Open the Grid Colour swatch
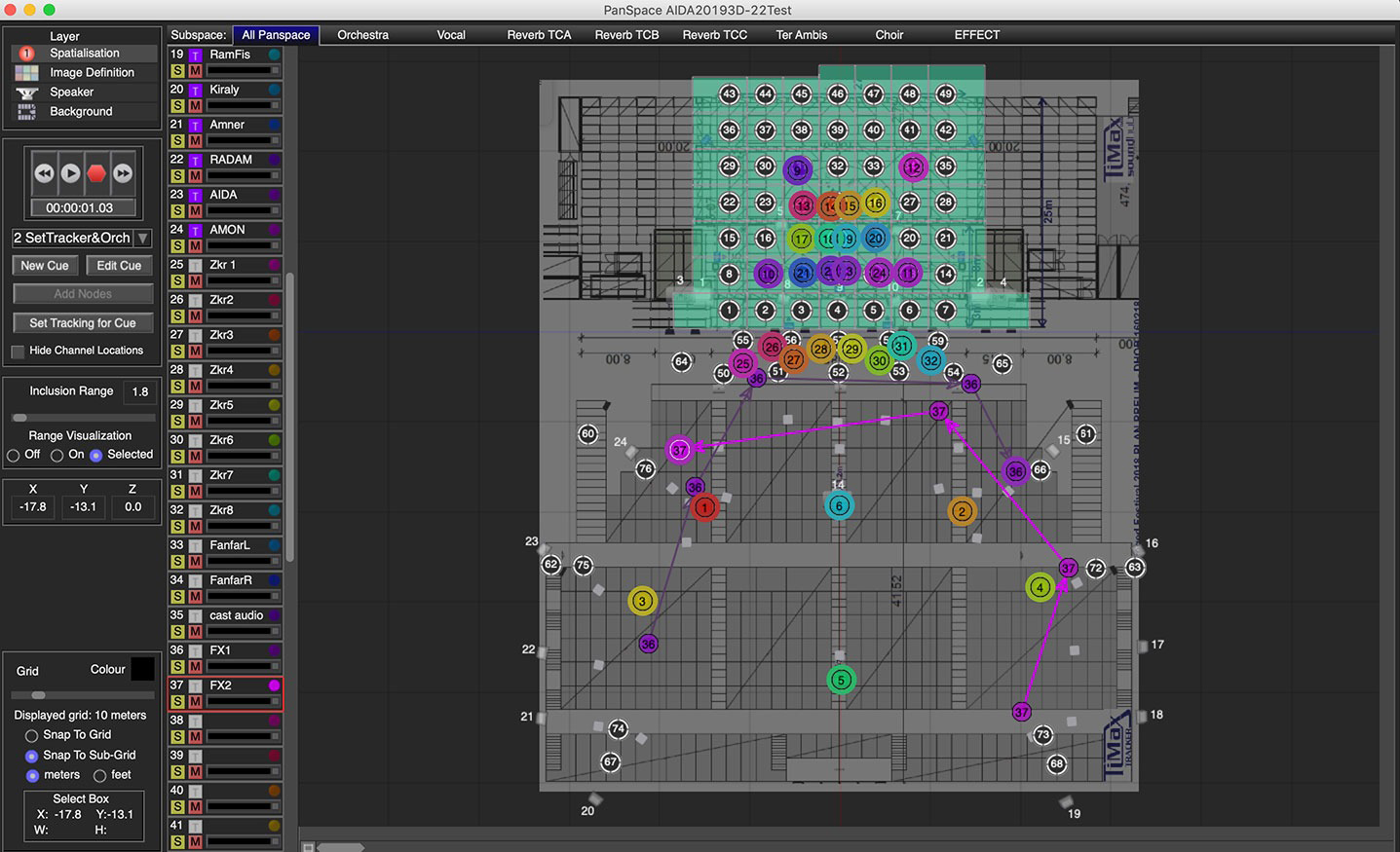 pyautogui.click(x=142, y=669)
